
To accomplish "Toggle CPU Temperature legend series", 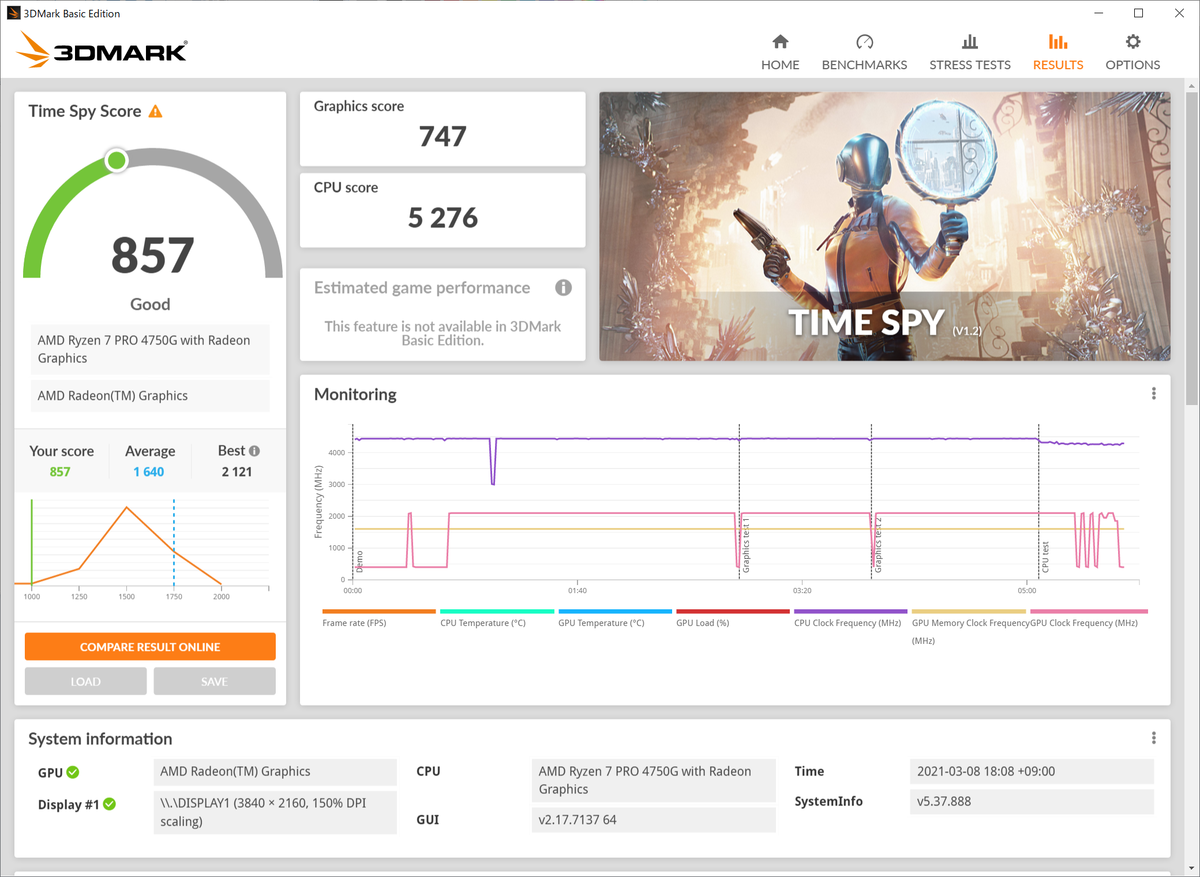I will point(497,618).
